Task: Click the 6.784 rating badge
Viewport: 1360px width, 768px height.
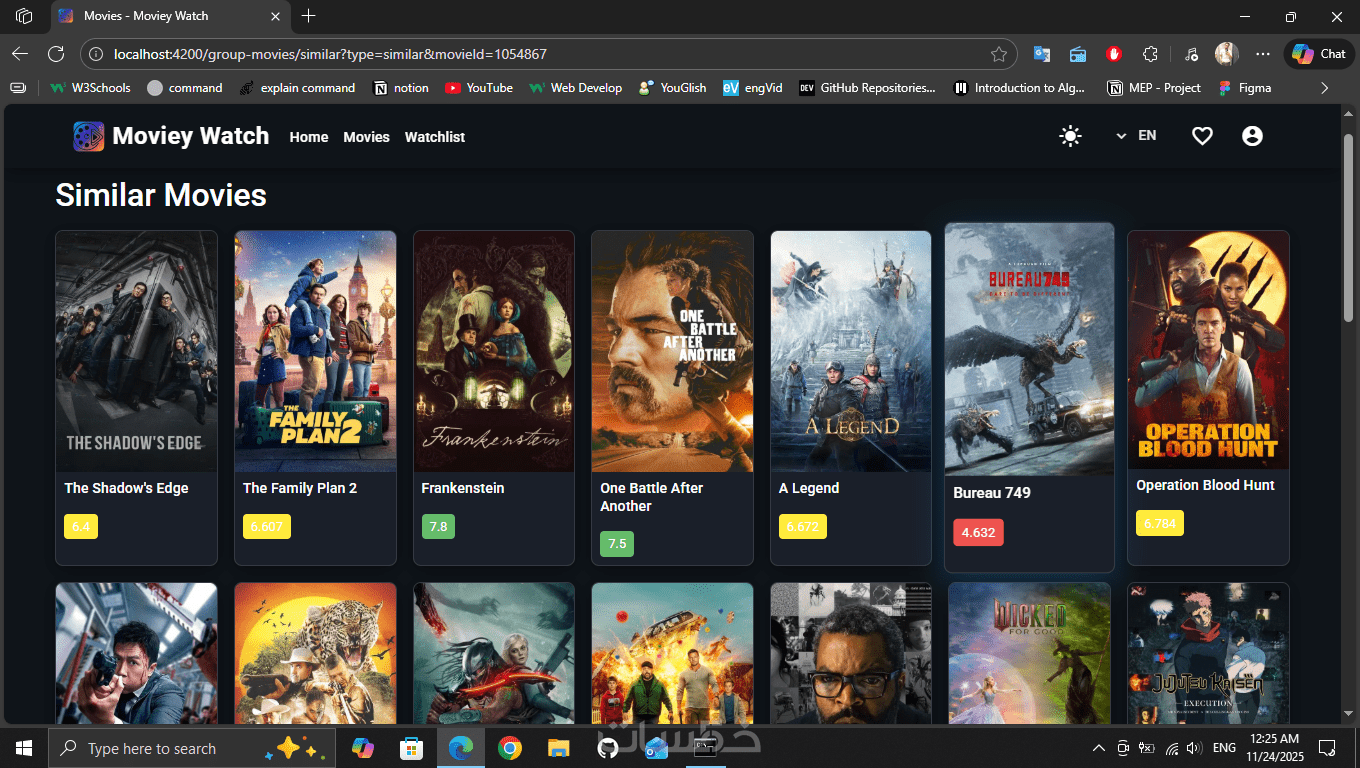Action: tap(1160, 523)
